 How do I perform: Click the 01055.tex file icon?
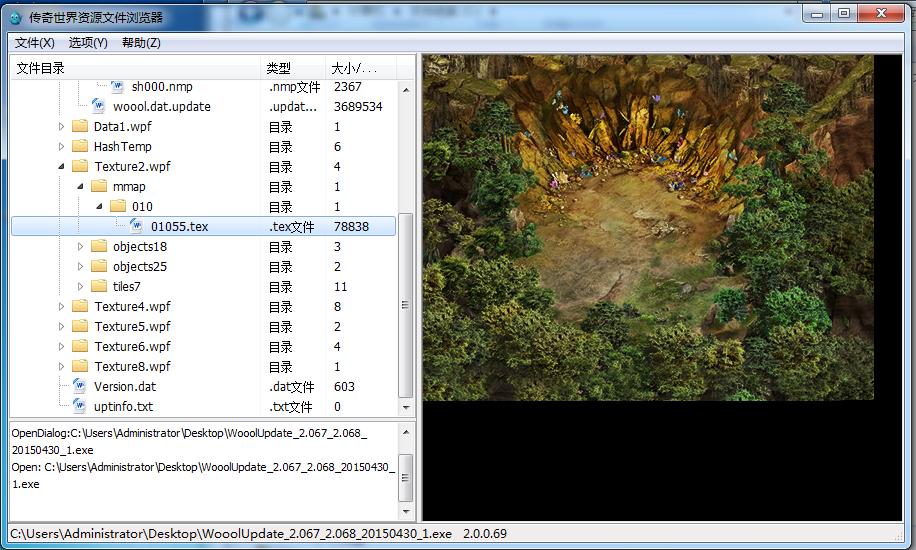137,226
